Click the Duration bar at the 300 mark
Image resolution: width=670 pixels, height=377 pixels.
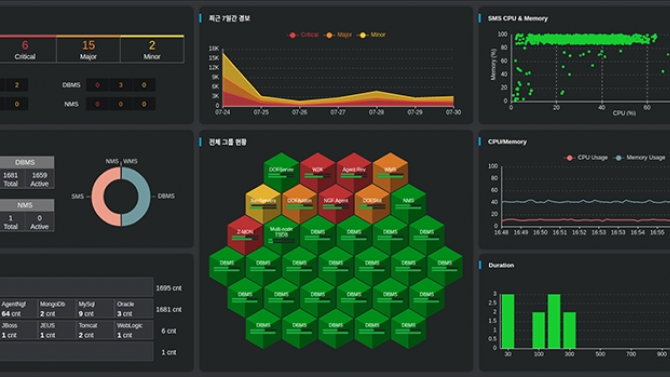coord(569,330)
